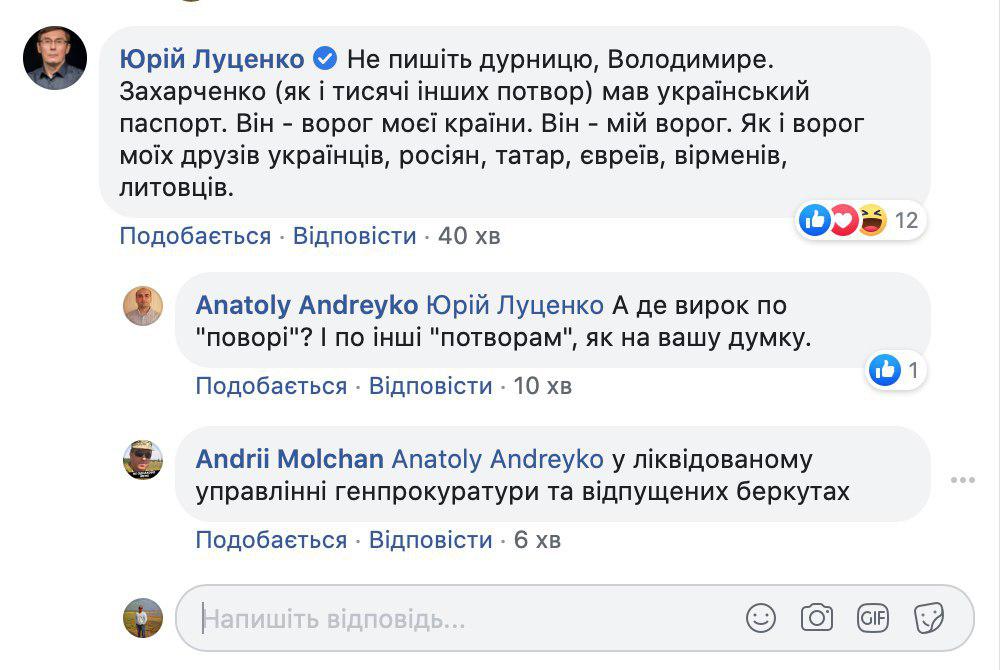Like Юрій Луценко's comment via Подобається
Image resolution: width=1000 pixels, height=670 pixels.
click(195, 236)
